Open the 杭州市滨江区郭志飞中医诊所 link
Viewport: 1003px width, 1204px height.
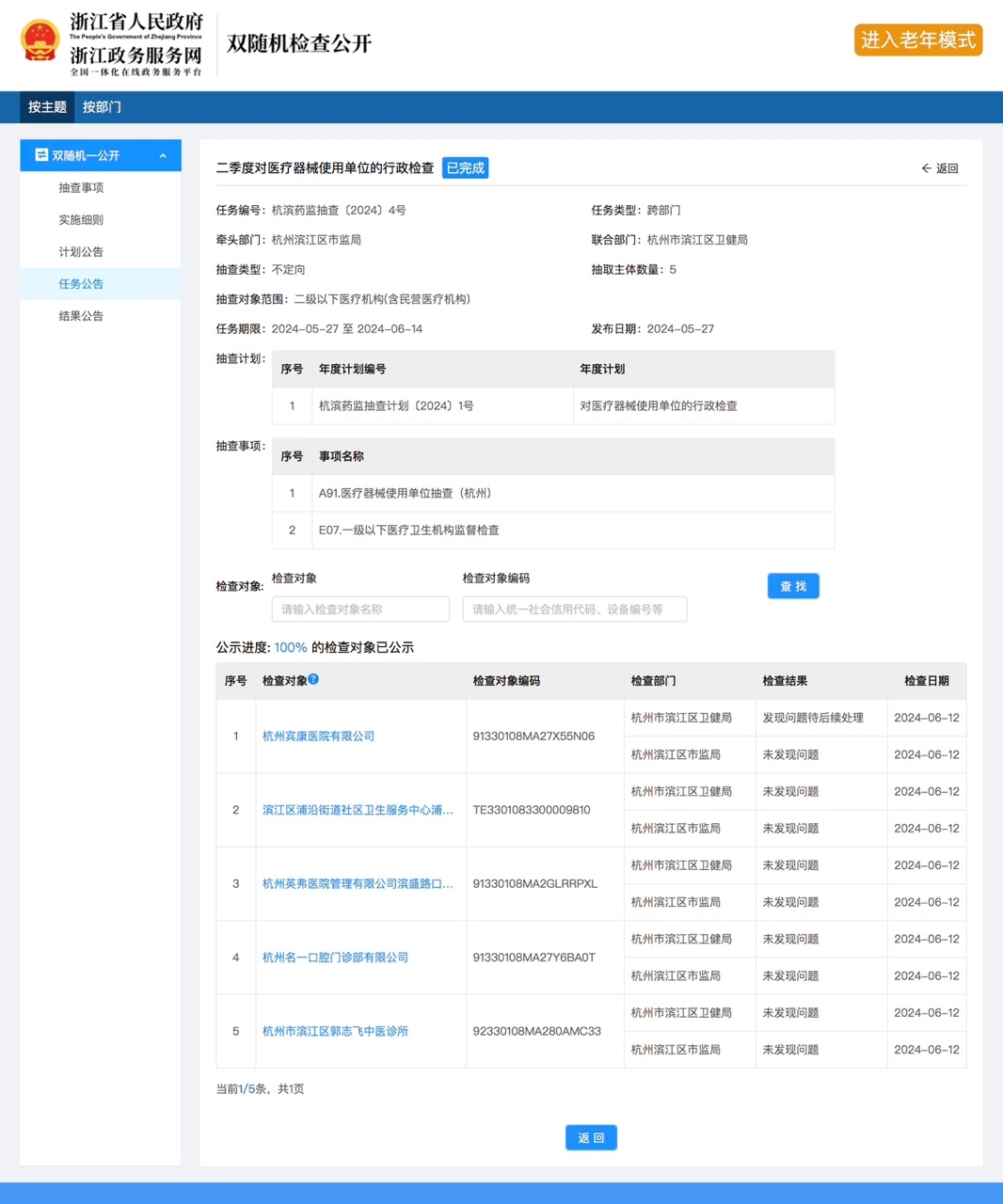pos(335,1032)
